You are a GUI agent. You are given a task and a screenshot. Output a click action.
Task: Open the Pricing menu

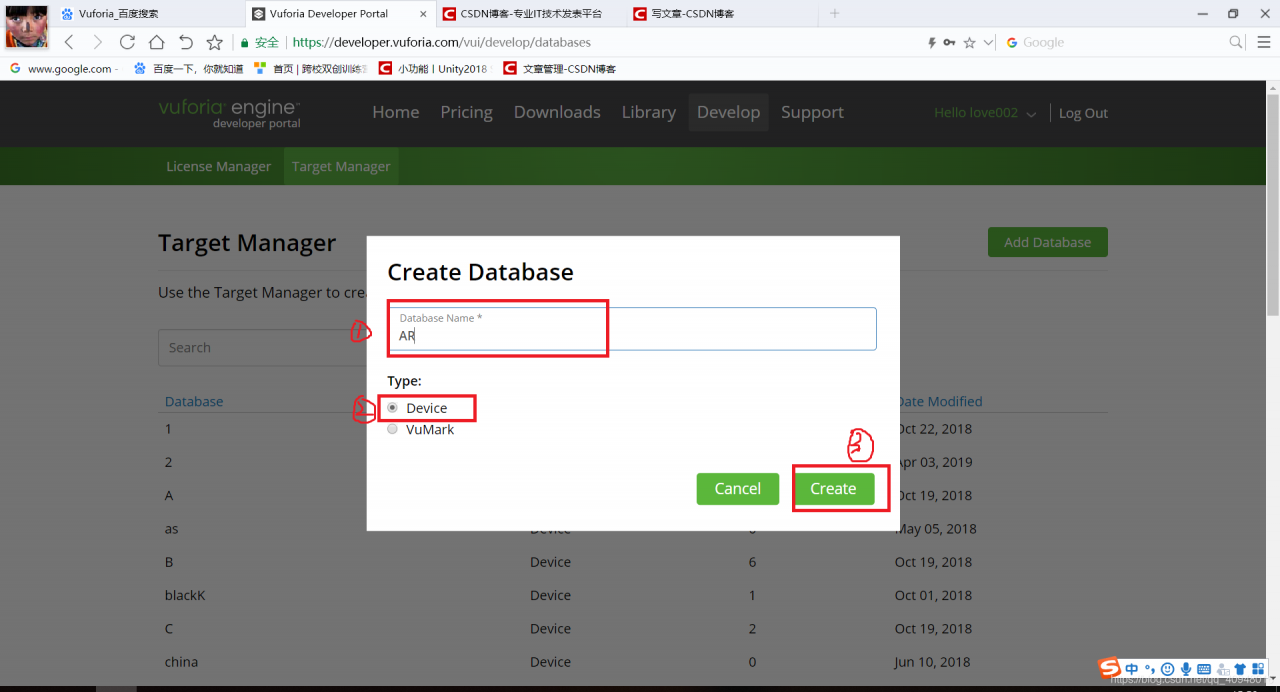click(x=467, y=112)
